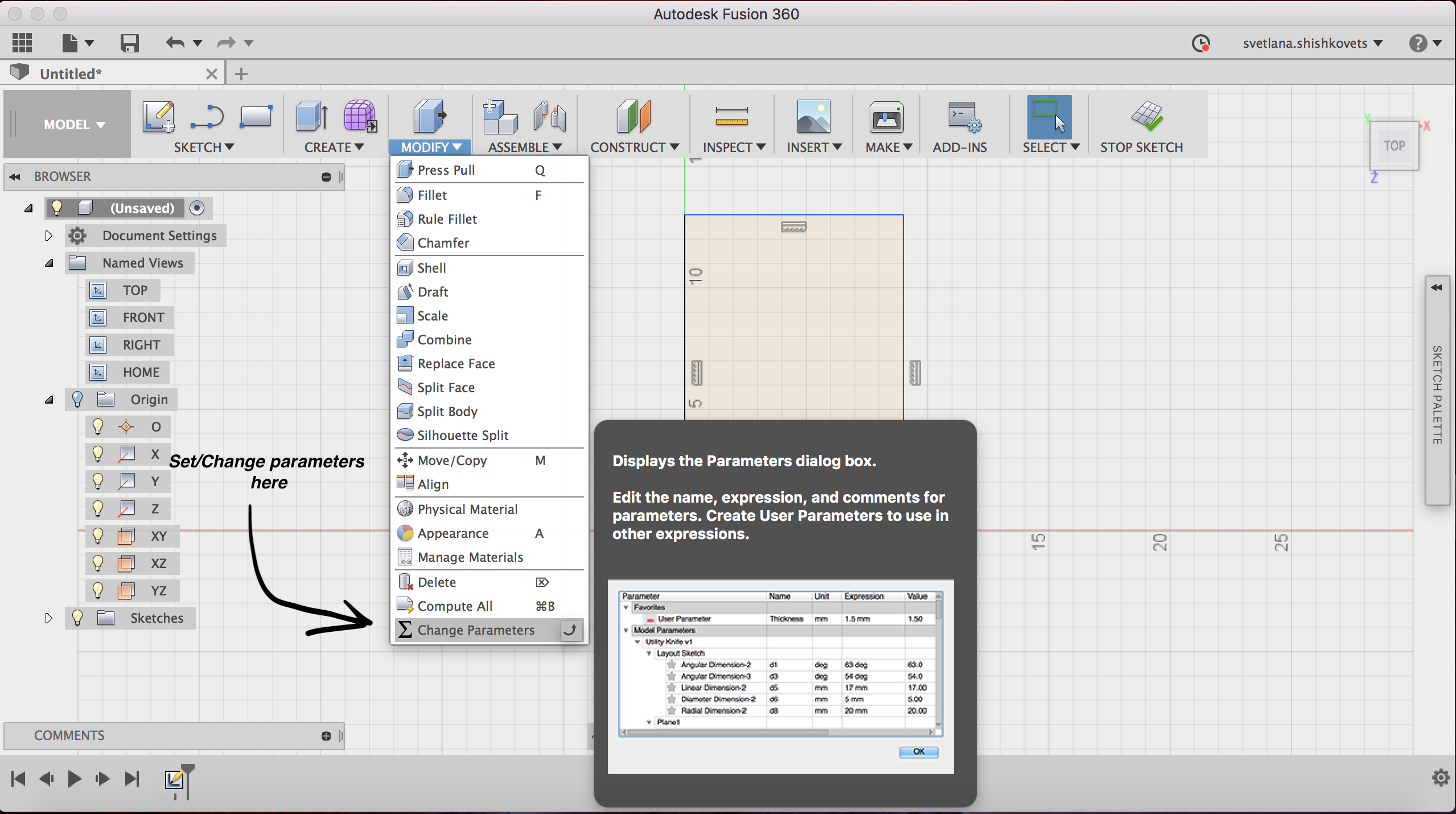Add a new document tab
Image resolution: width=1456 pixels, height=814 pixels.
[241, 73]
